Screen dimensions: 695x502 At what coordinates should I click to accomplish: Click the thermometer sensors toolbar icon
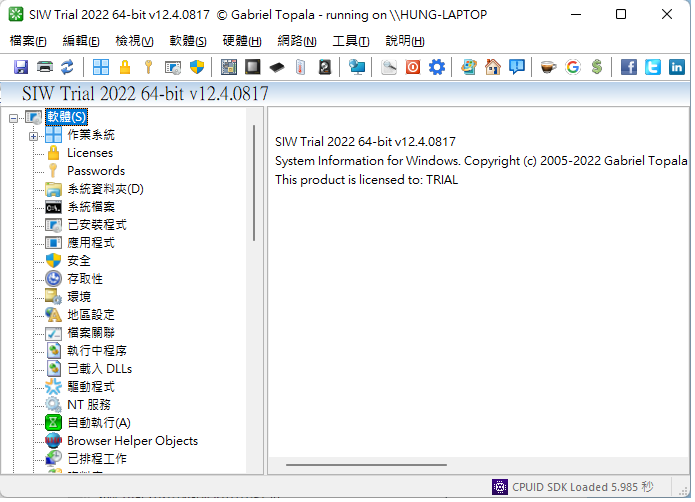pos(301,67)
